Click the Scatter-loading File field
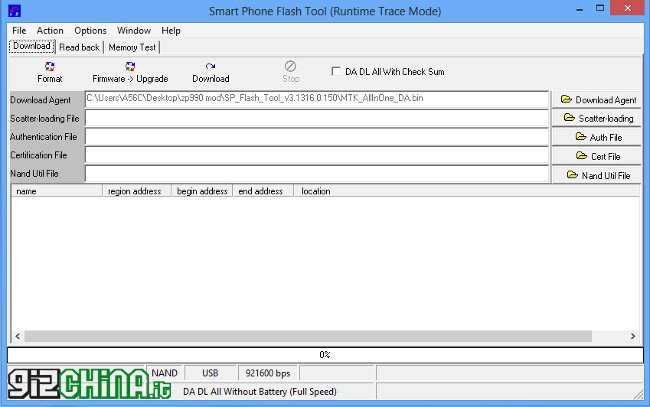The width and height of the screenshot is (650, 407). click(x=317, y=118)
